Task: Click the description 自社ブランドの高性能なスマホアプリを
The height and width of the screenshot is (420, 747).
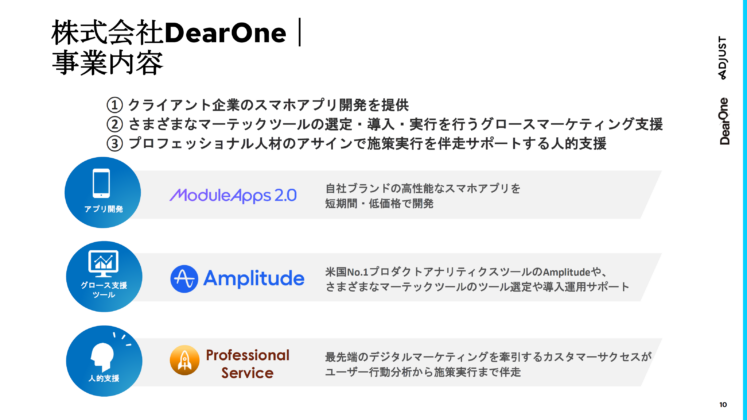Action: (423, 187)
